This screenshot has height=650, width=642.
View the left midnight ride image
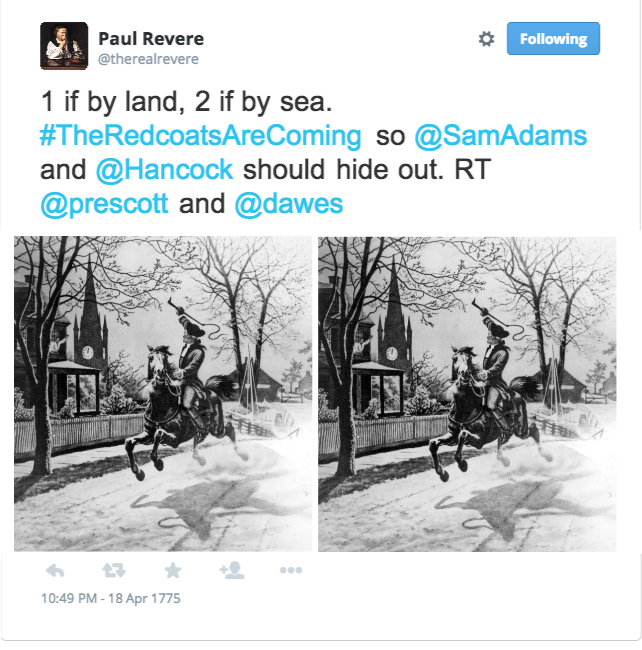coord(163,394)
